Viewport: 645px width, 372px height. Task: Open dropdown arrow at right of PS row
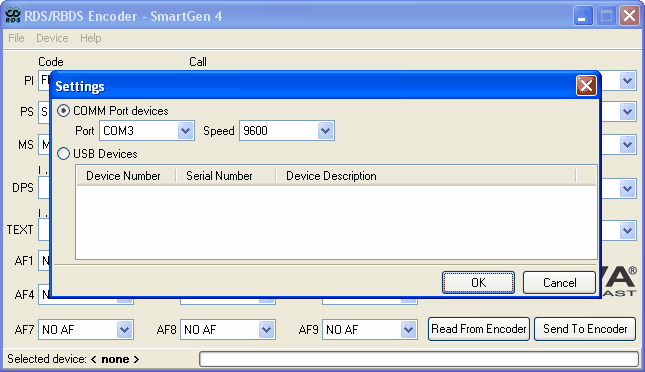pos(627,112)
